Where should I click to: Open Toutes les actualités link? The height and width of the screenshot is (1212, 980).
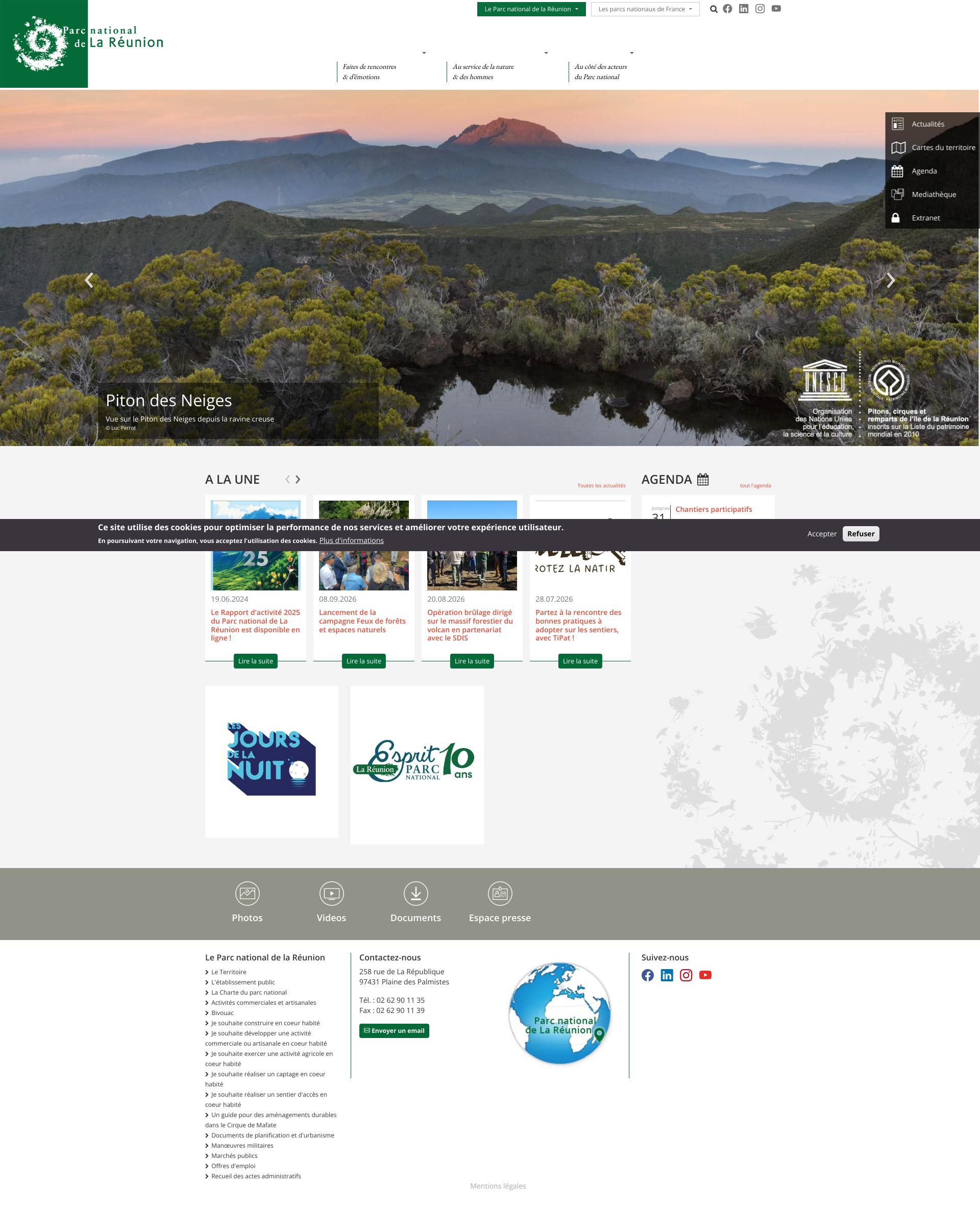(x=601, y=485)
